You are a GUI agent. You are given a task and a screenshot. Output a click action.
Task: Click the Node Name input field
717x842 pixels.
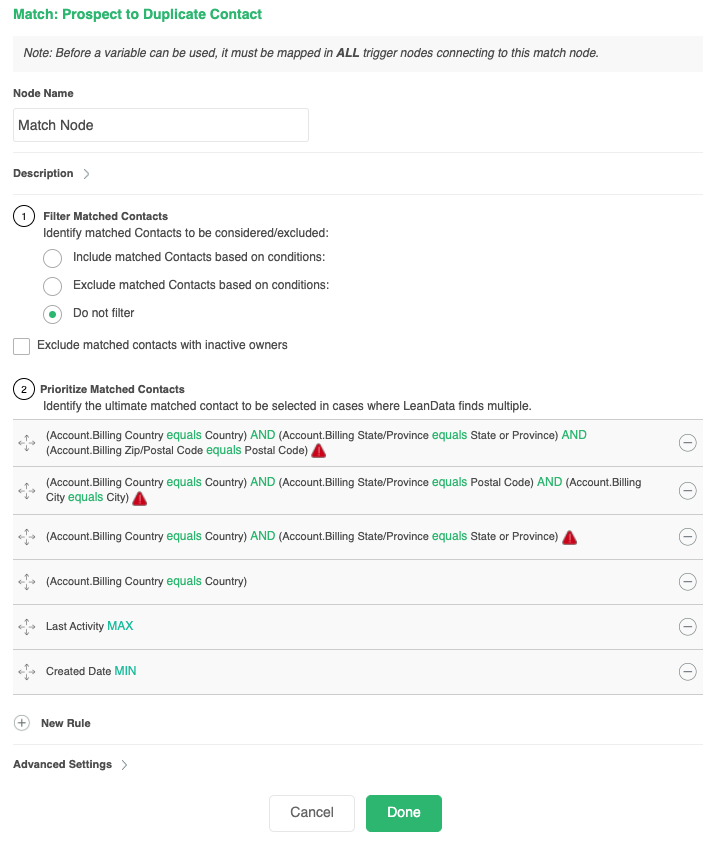(160, 125)
